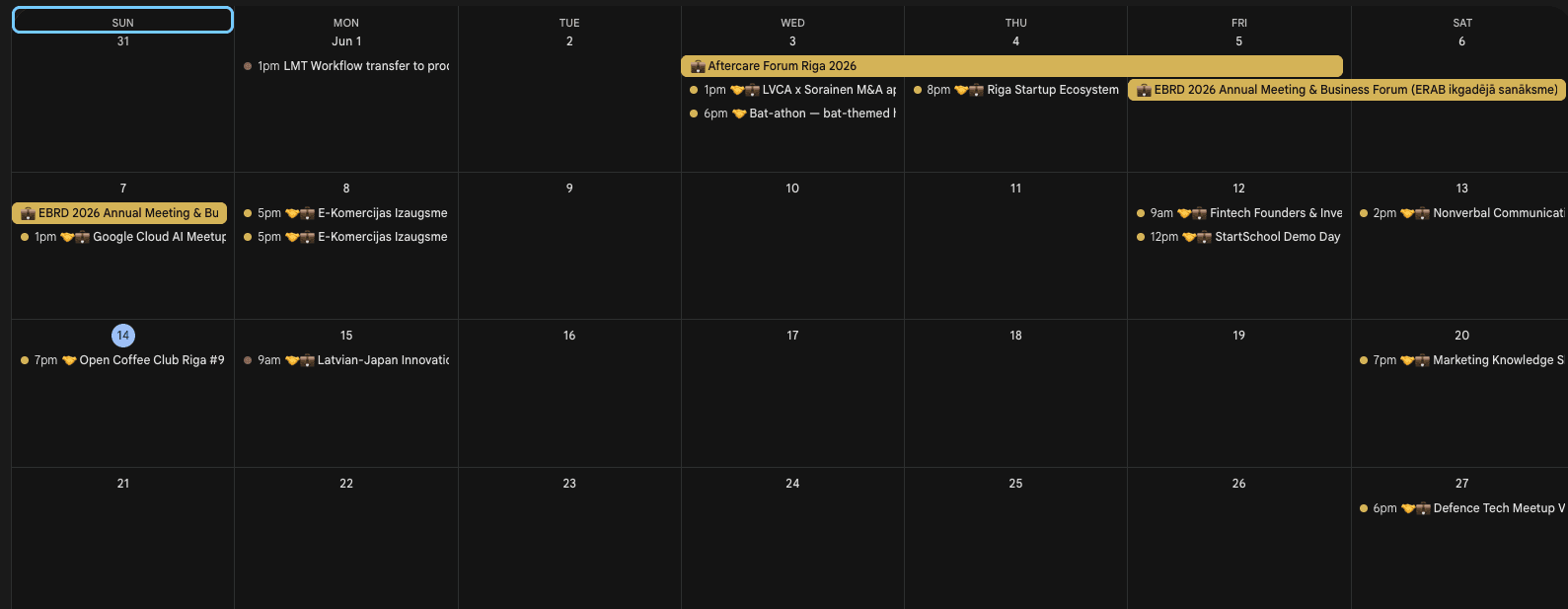The image size is (1568, 609).
Task: Open the 1pm LVCA x Sorainen M&A event
Action: coord(792,90)
